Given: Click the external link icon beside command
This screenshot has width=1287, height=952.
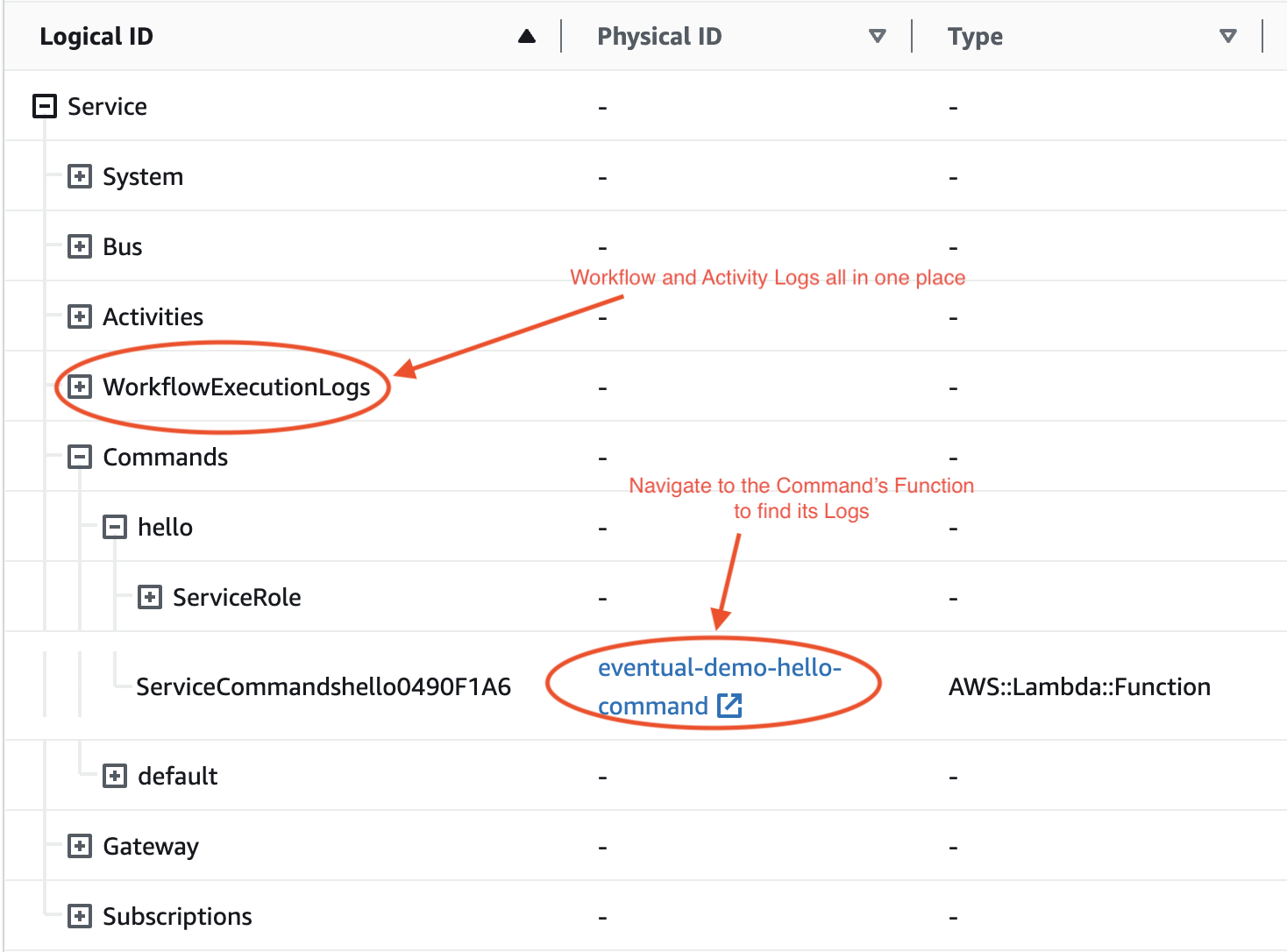Looking at the screenshot, I should click(x=729, y=706).
